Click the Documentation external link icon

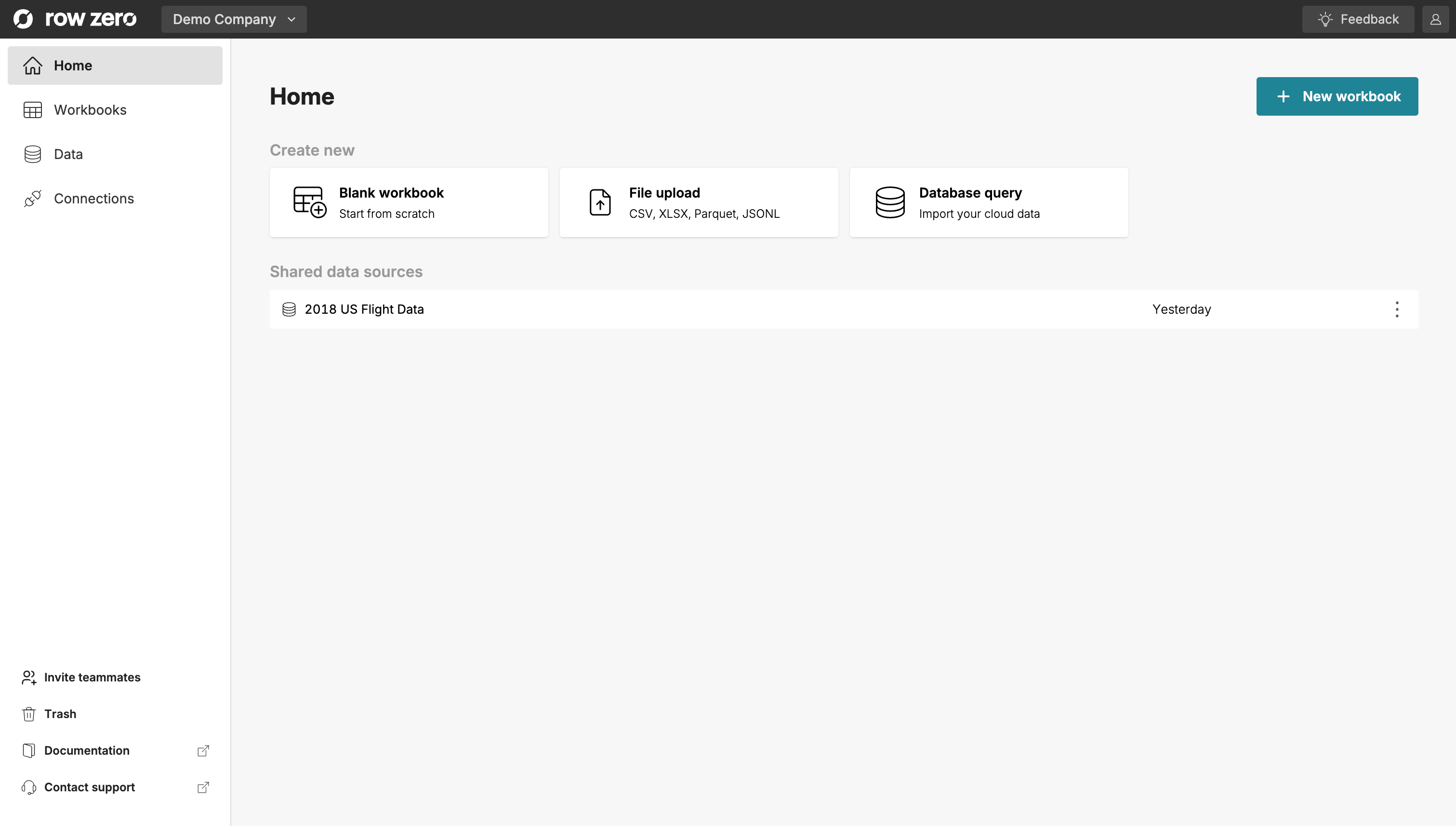203,750
